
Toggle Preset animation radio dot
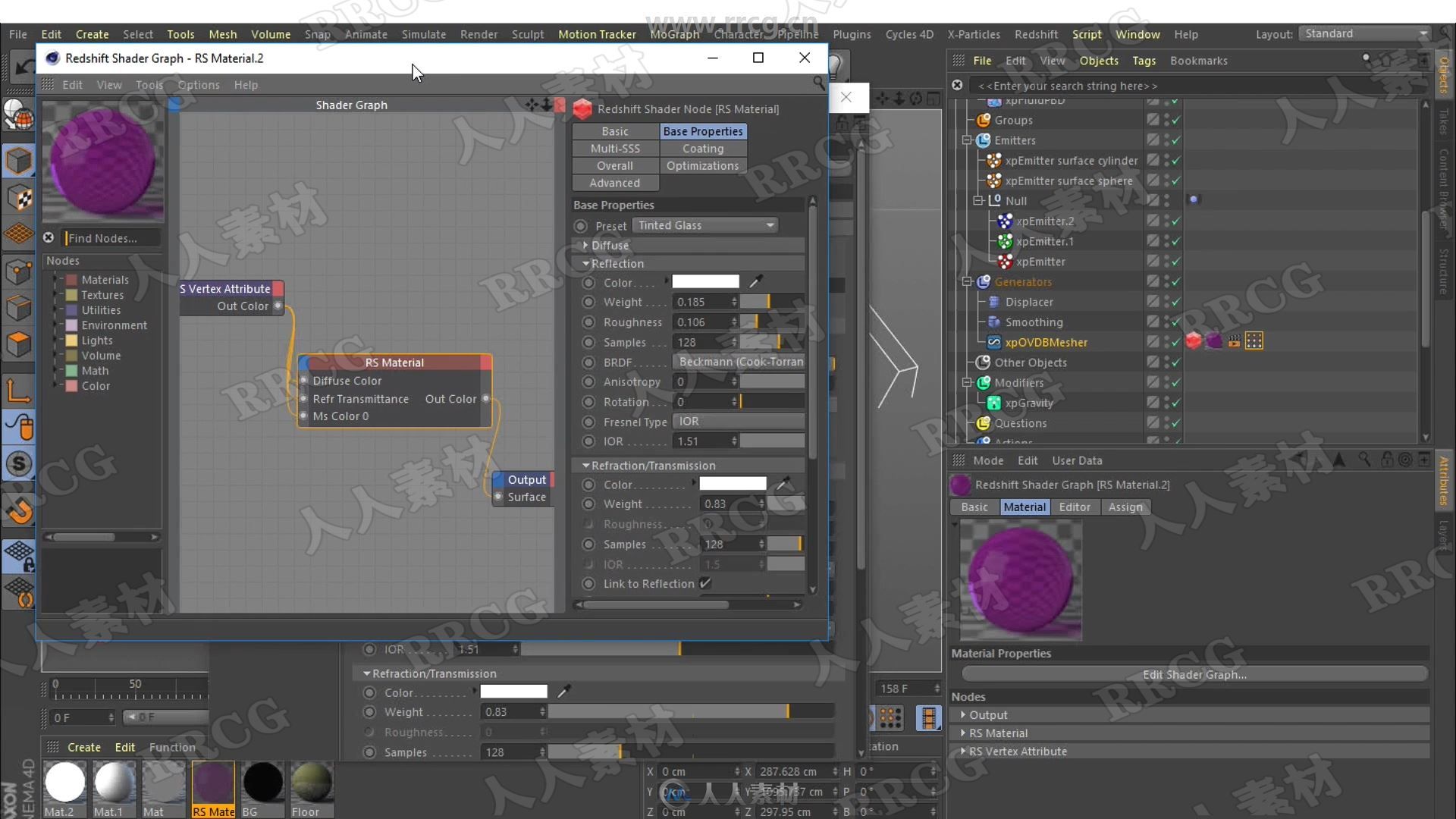click(x=581, y=226)
